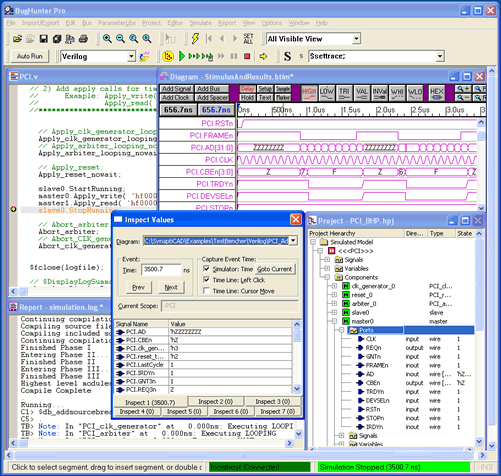Click the folder icon beside Verilog dropdown
This screenshot has height=476, width=501.
click(x=144, y=56)
